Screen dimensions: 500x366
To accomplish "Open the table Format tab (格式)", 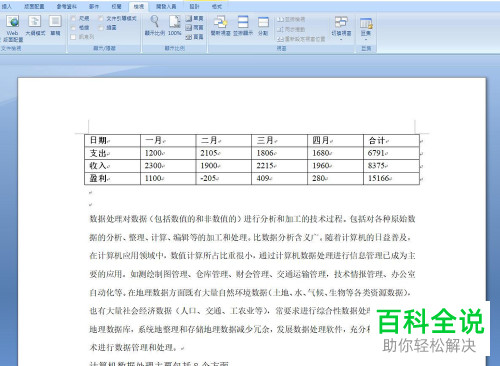I will (217, 6).
